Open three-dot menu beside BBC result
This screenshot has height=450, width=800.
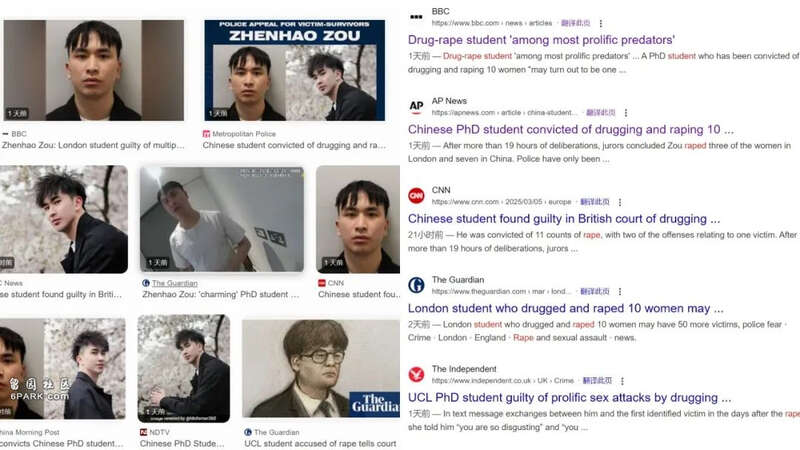601,23
